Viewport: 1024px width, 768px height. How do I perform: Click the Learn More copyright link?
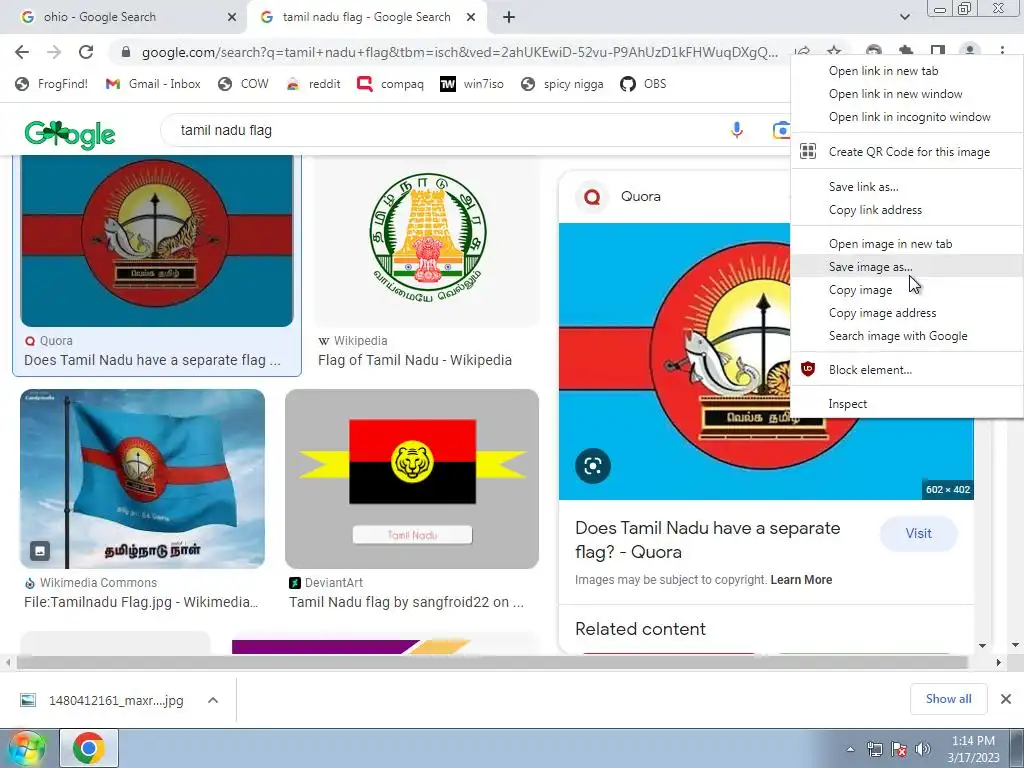801,580
